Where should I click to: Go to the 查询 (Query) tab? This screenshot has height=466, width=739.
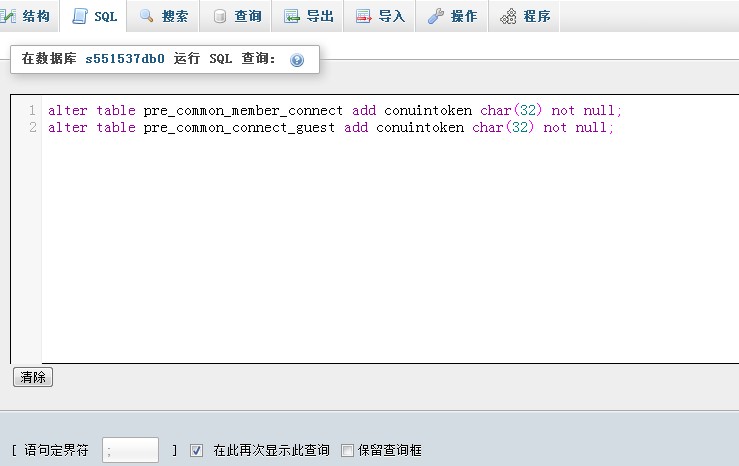tap(235, 16)
